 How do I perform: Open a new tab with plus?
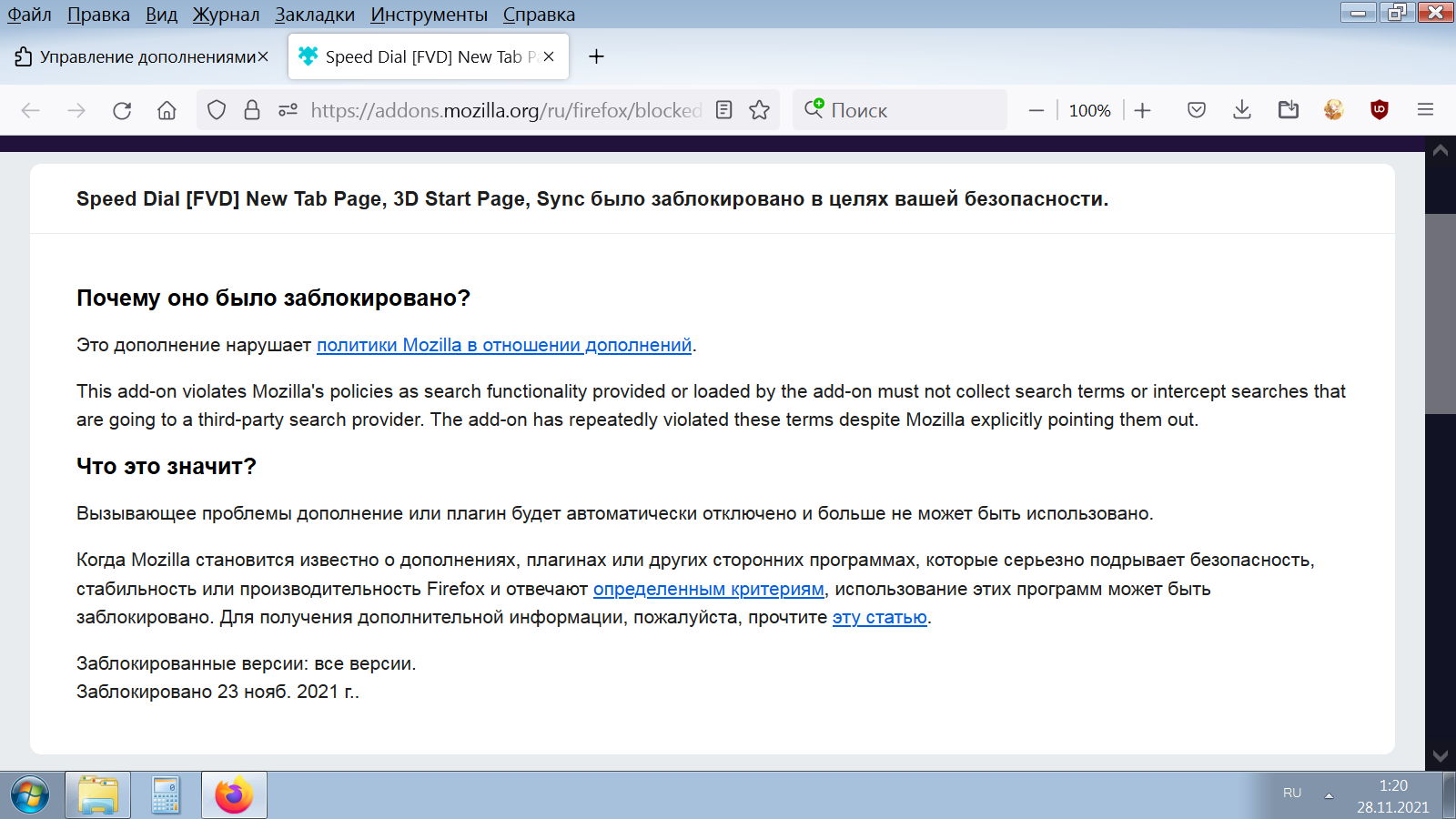click(x=596, y=56)
